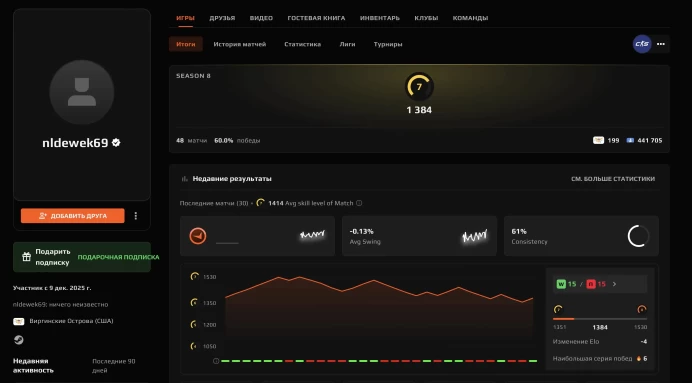
Task: Click the flag icon beside Виргинские Острова
Action: point(19,321)
